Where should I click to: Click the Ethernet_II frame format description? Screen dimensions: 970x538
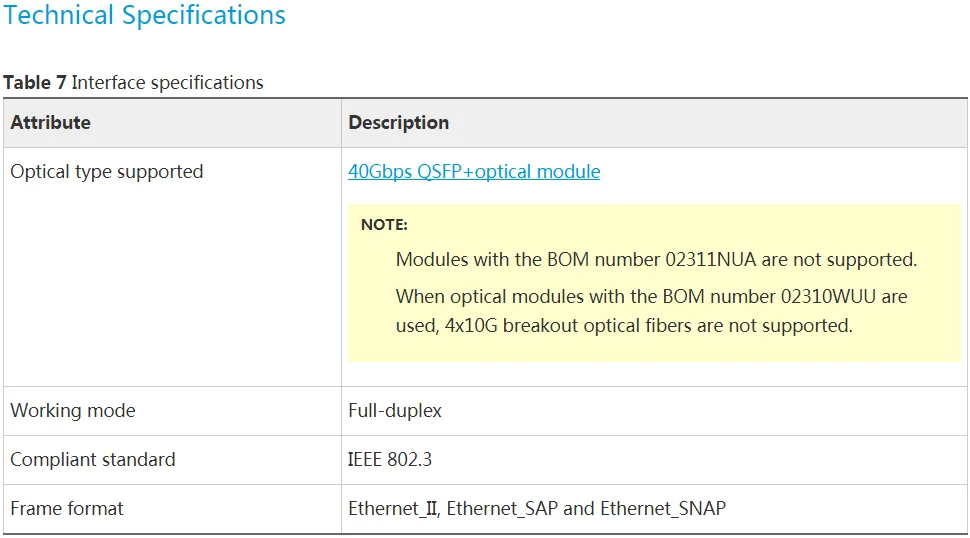pyautogui.click(x=536, y=508)
